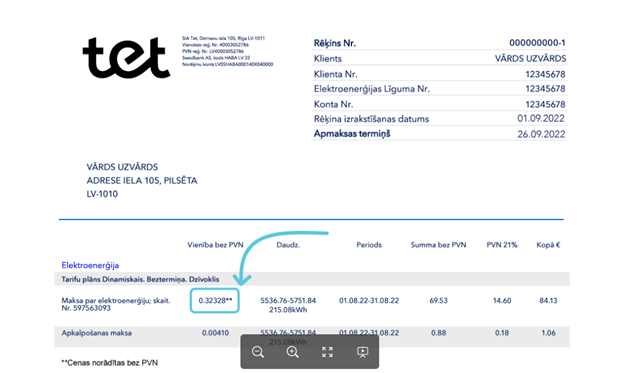Click the customer address ADRESE IELA 105, PILSĒTA

(142, 180)
